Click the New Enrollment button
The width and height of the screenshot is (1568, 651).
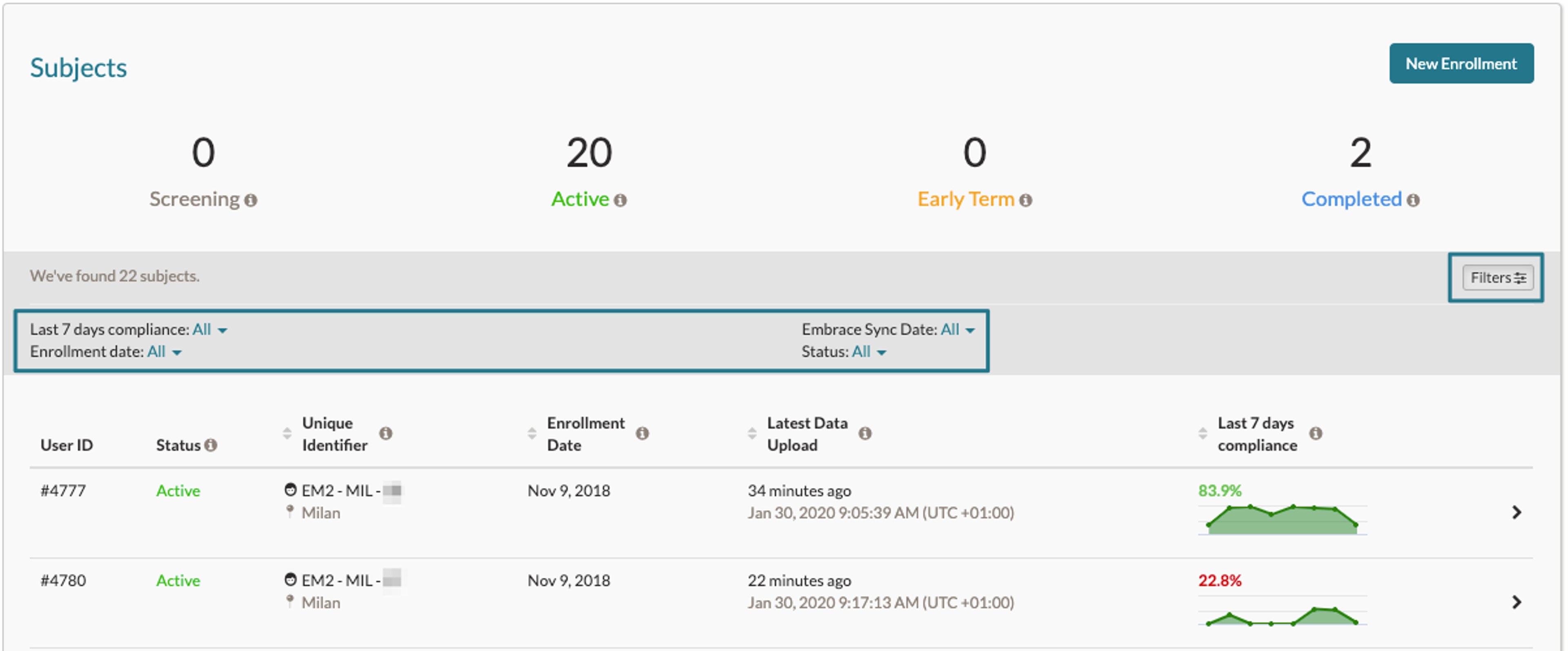(1461, 63)
